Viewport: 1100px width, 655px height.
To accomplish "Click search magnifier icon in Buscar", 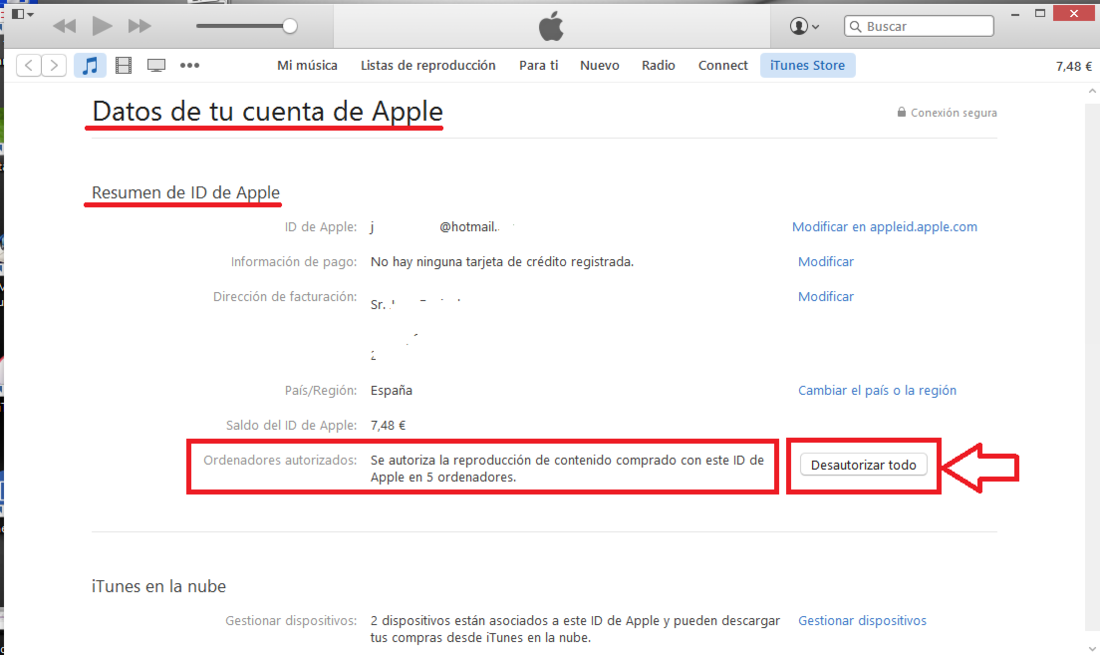I will [855, 27].
